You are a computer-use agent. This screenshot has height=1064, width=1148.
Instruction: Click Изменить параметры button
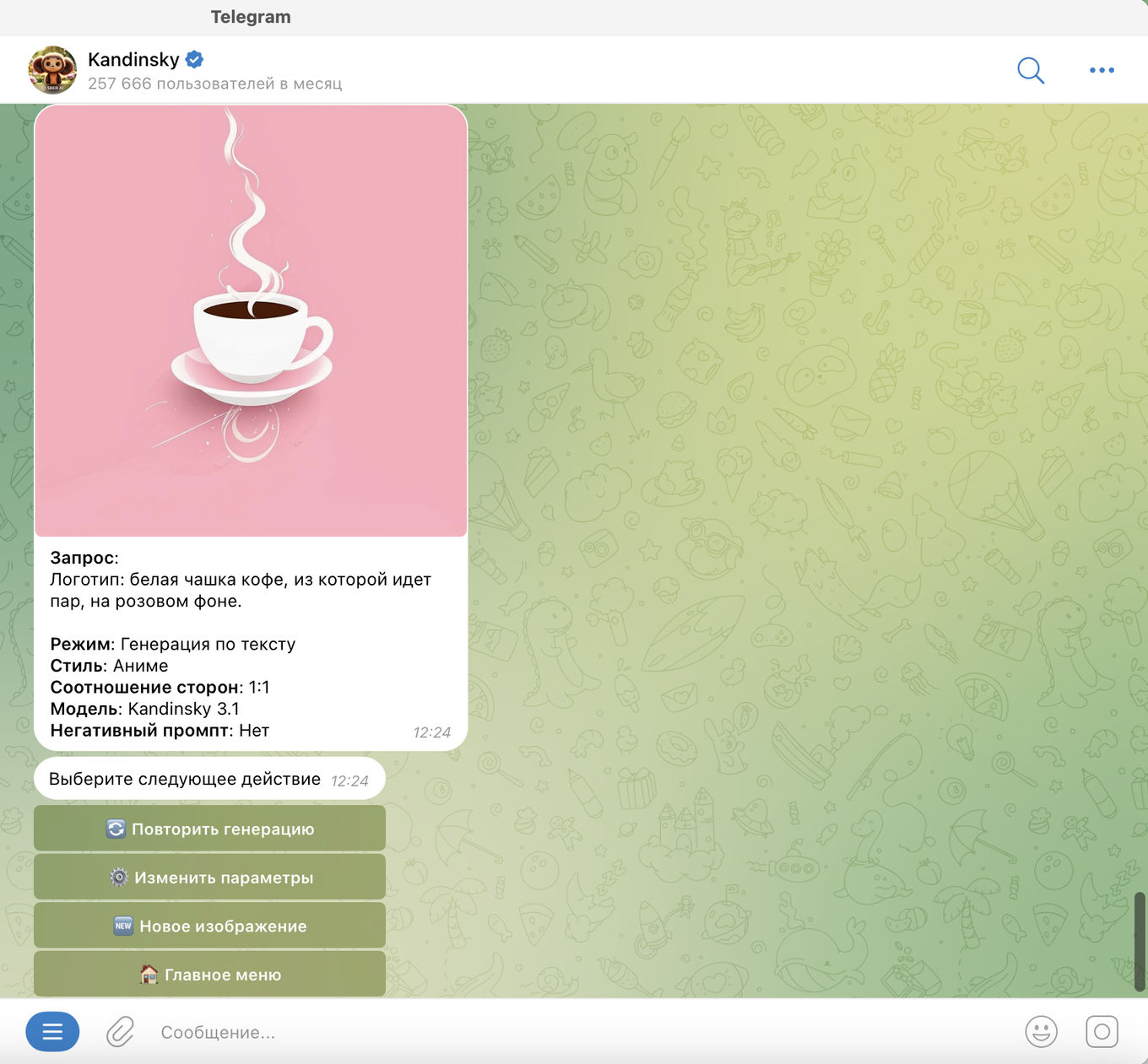pos(209,878)
